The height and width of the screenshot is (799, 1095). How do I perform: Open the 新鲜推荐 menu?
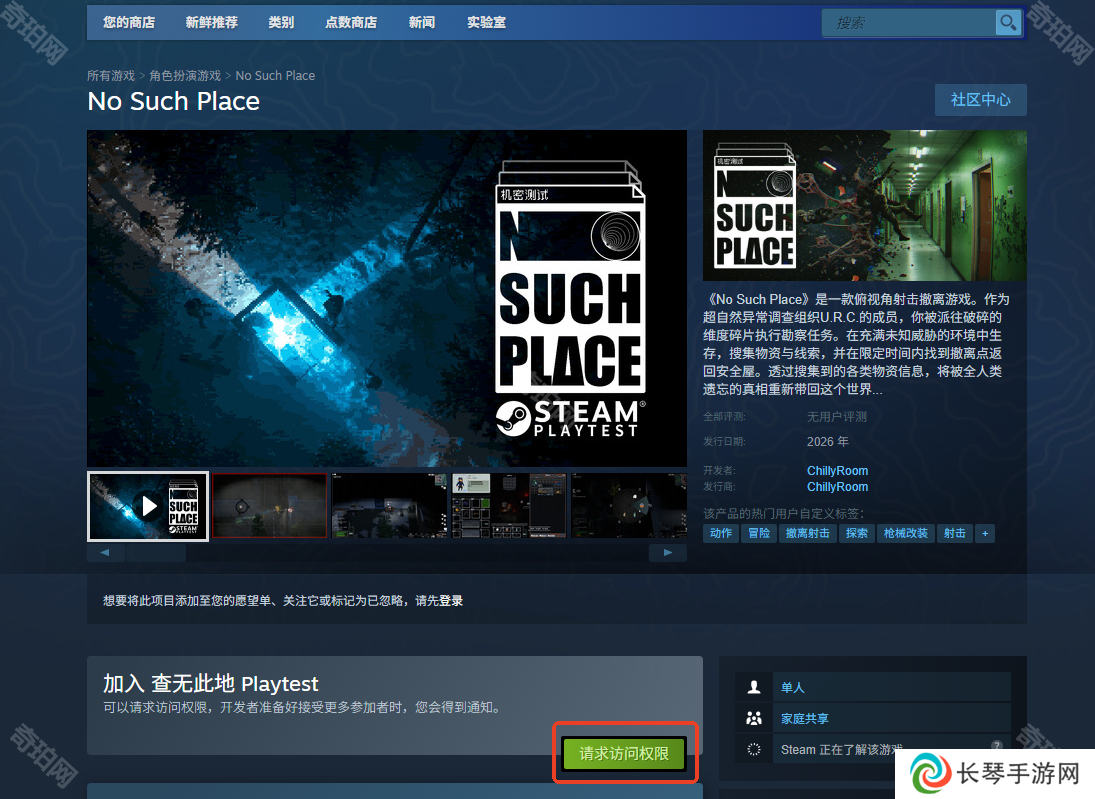pyautogui.click(x=212, y=22)
